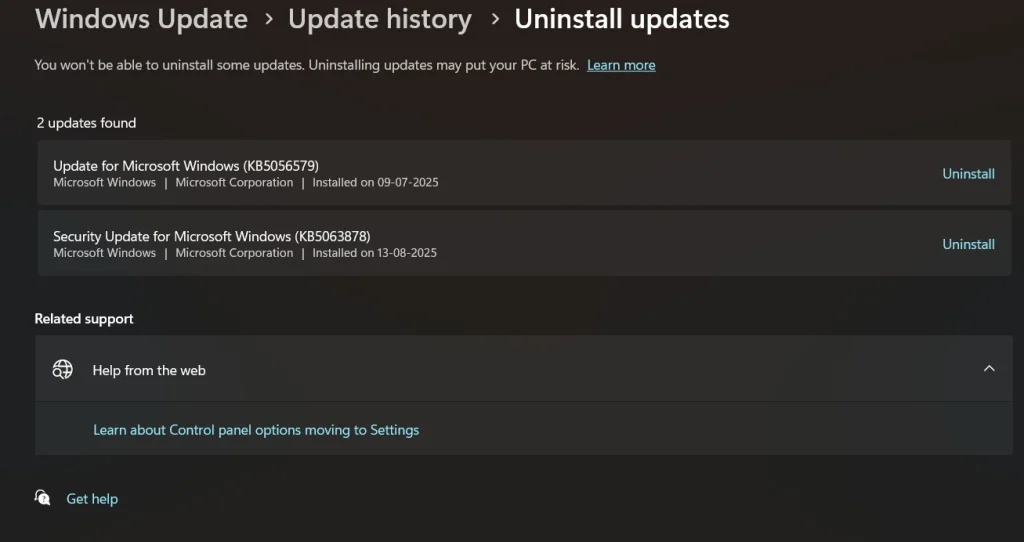This screenshot has height=542, width=1024.
Task: Click the Help from the web label
Action: pyautogui.click(x=149, y=370)
